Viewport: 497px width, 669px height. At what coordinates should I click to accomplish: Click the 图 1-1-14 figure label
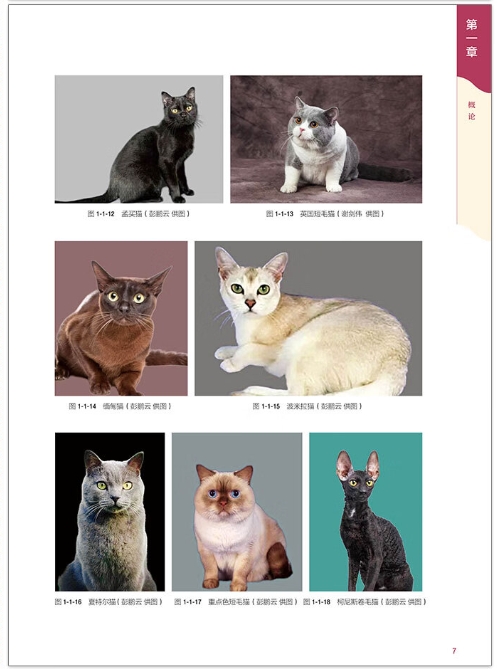83,406
